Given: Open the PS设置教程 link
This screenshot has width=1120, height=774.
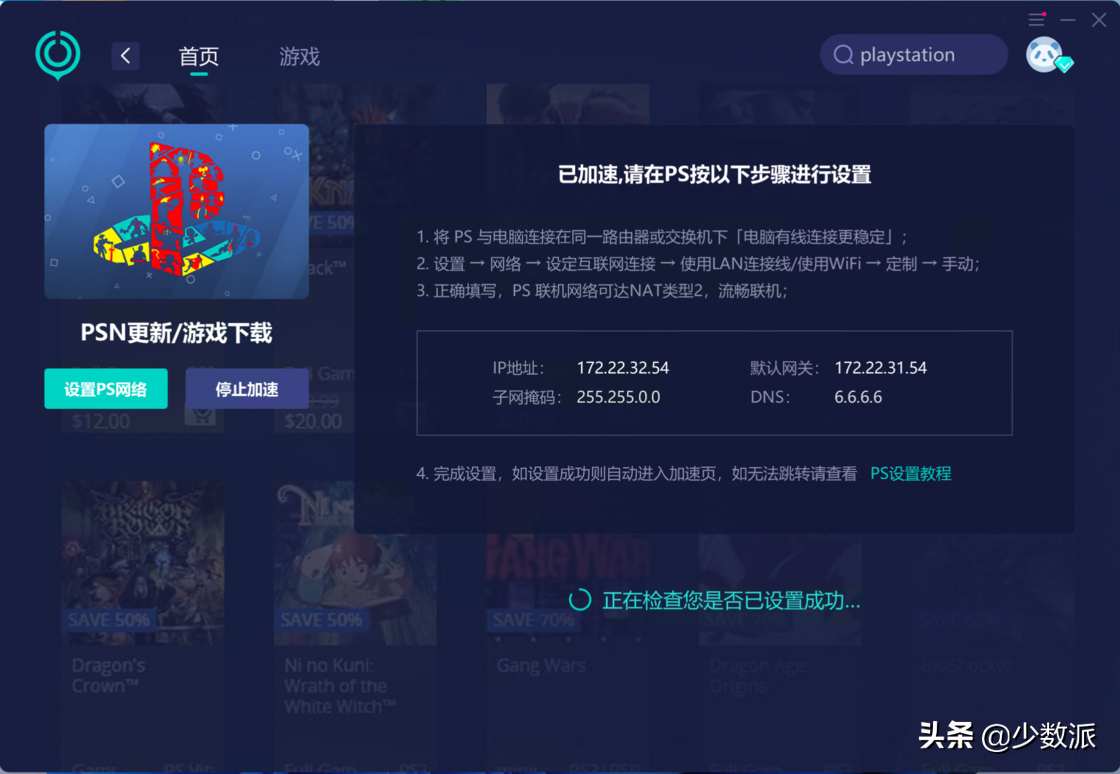Looking at the screenshot, I should click(911, 473).
